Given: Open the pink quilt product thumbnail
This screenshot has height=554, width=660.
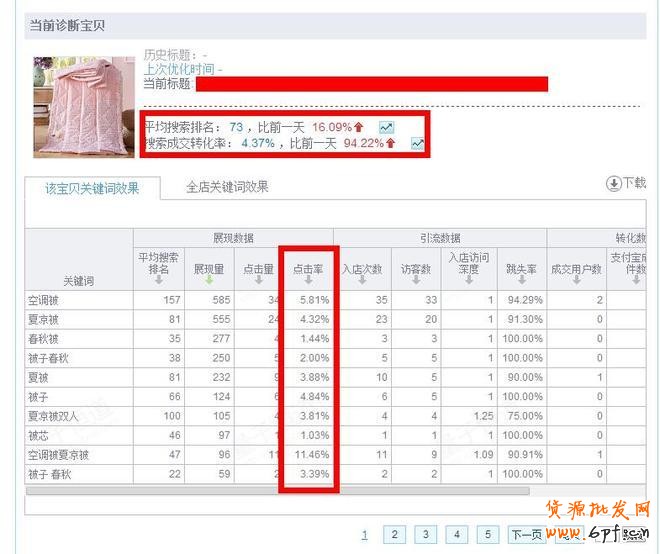Looking at the screenshot, I should click(x=83, y=106).
